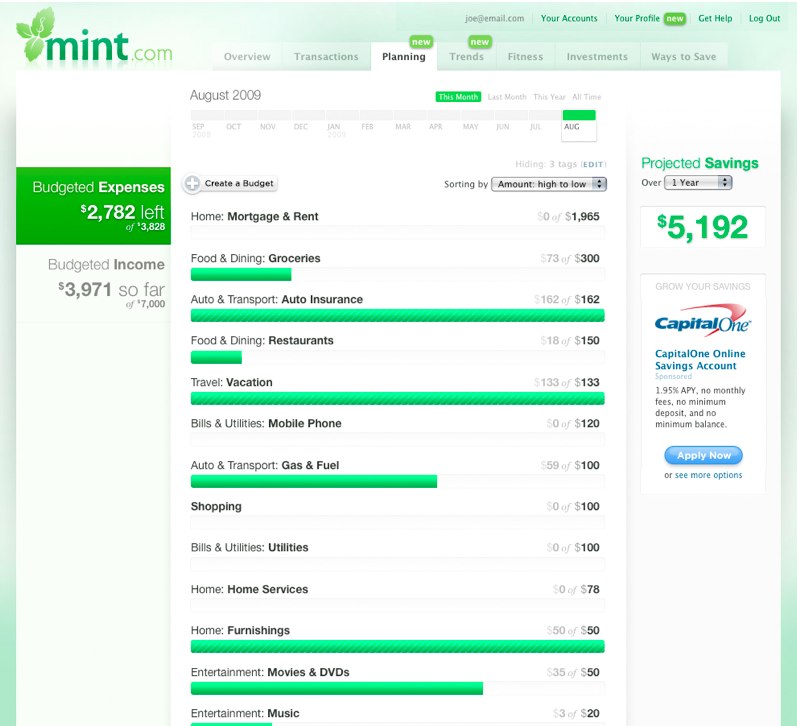Click the Capital One logo

pyautogui.click(x=702, y=321)
